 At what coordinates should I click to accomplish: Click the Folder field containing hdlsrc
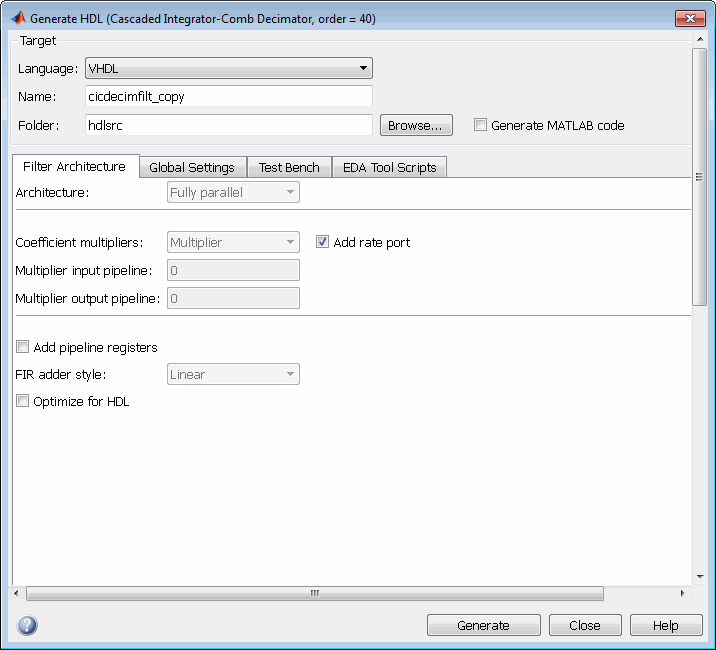pyautogui.click(x=229, y=125)
